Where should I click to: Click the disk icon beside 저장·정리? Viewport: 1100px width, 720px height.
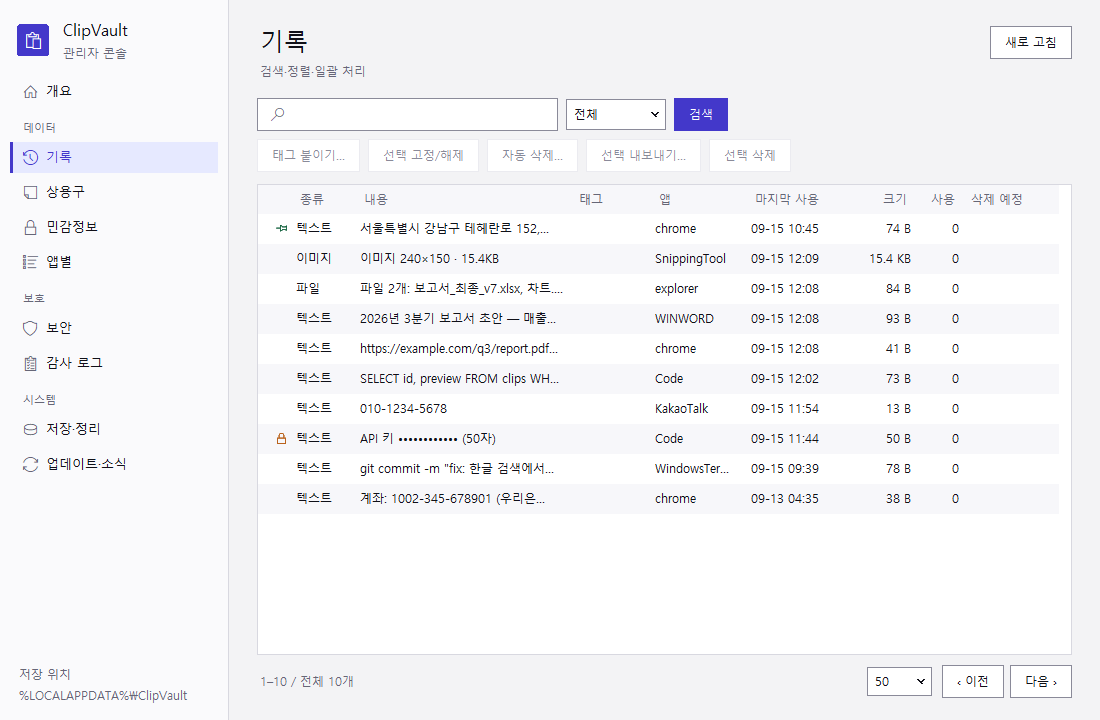(x=30, y=429)
